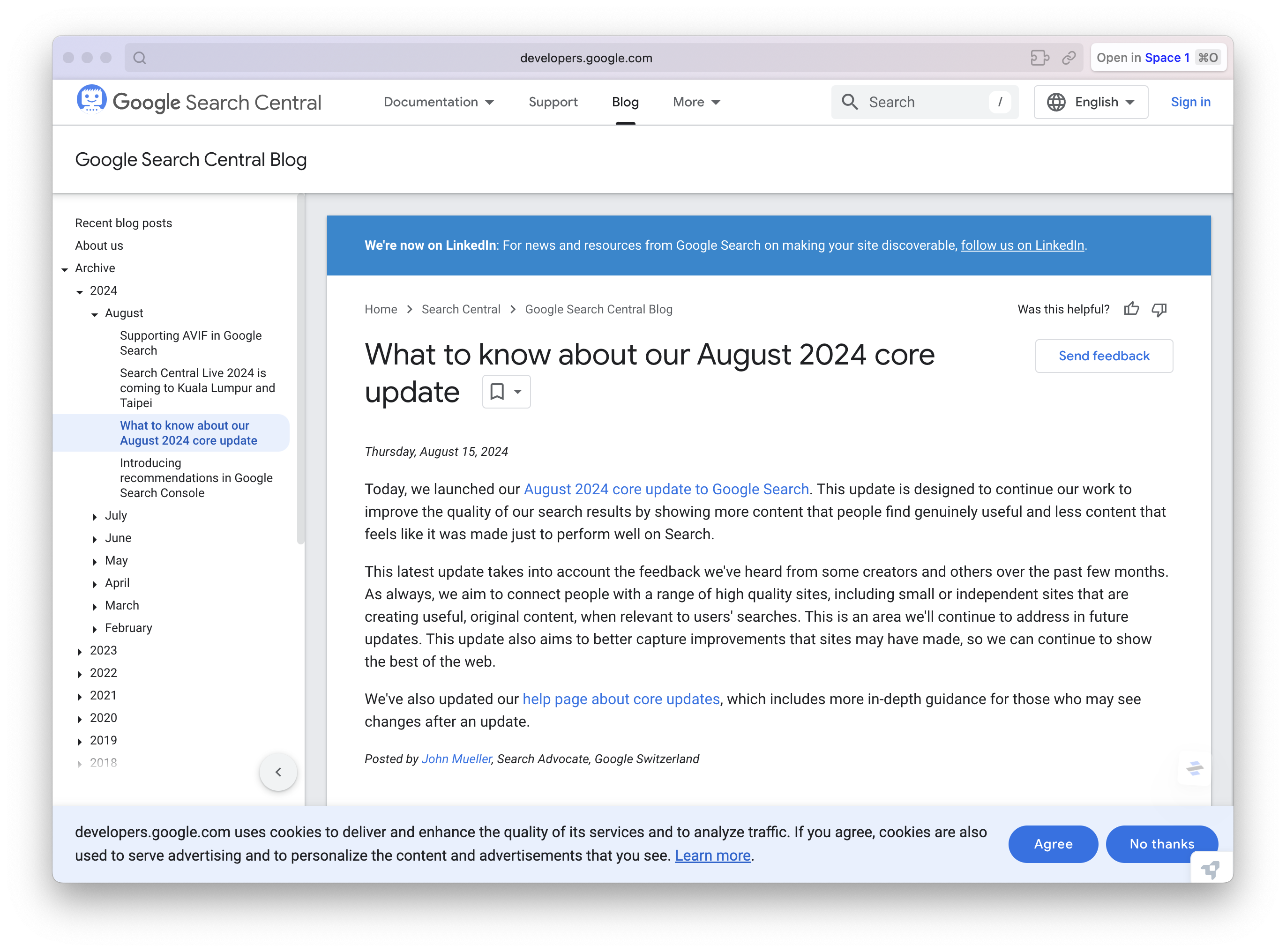Select the Blog tab in the header

pyautogui.click(x=625, y=102)
